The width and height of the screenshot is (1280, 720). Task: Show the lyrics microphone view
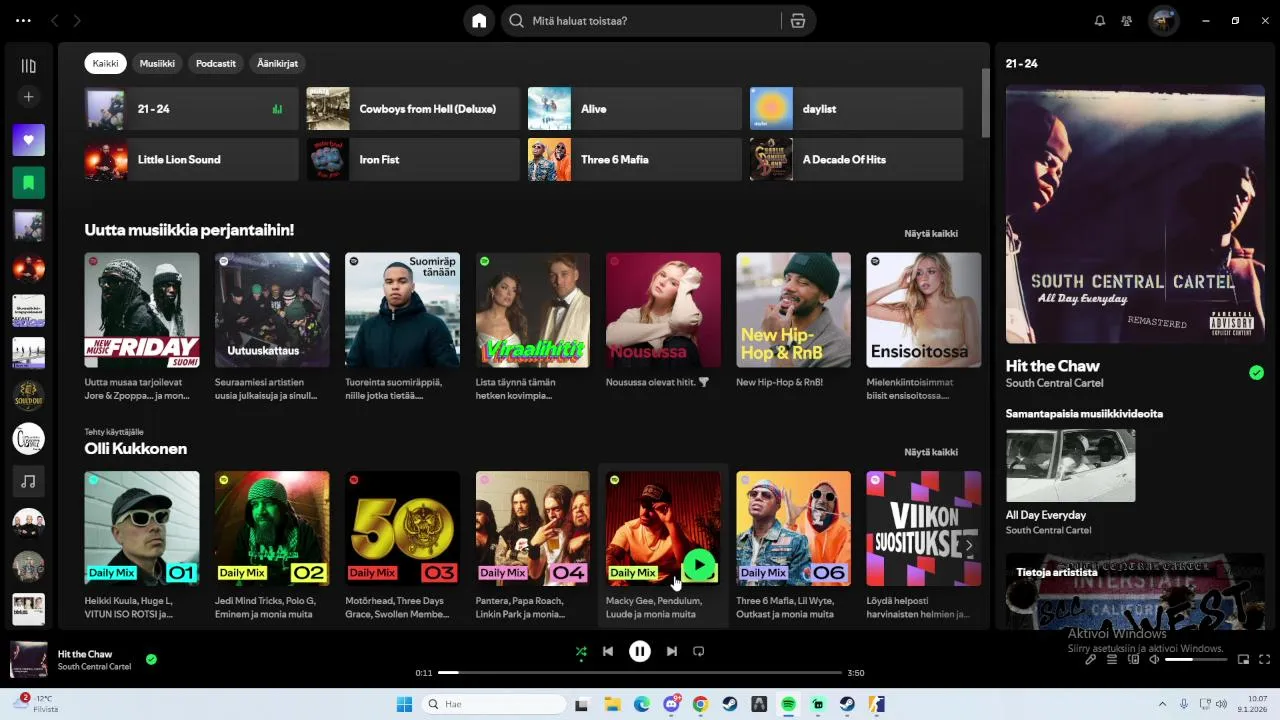(x=1091, y=659)
